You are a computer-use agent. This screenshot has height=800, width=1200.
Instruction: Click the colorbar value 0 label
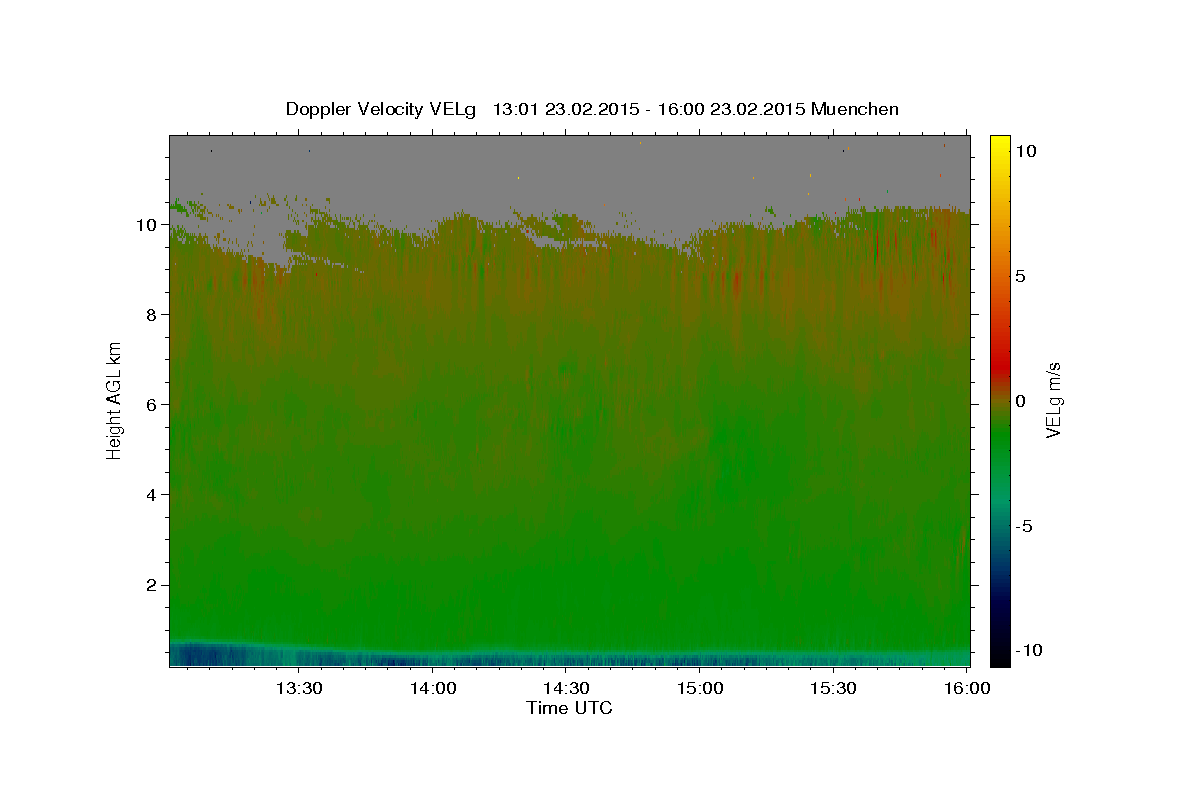coord(1021,401)
